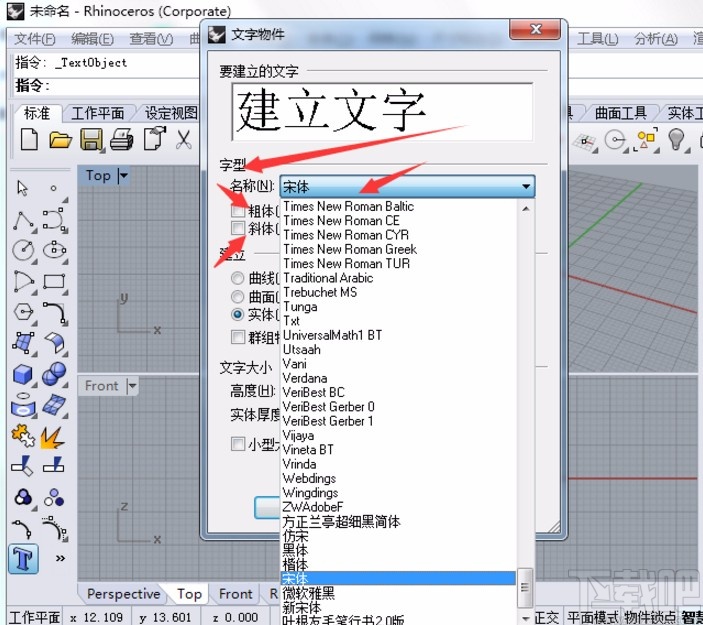This screenshot has height=625, width=703.
Task: Select the Puzzle piece gear tool
Action: 23,436
